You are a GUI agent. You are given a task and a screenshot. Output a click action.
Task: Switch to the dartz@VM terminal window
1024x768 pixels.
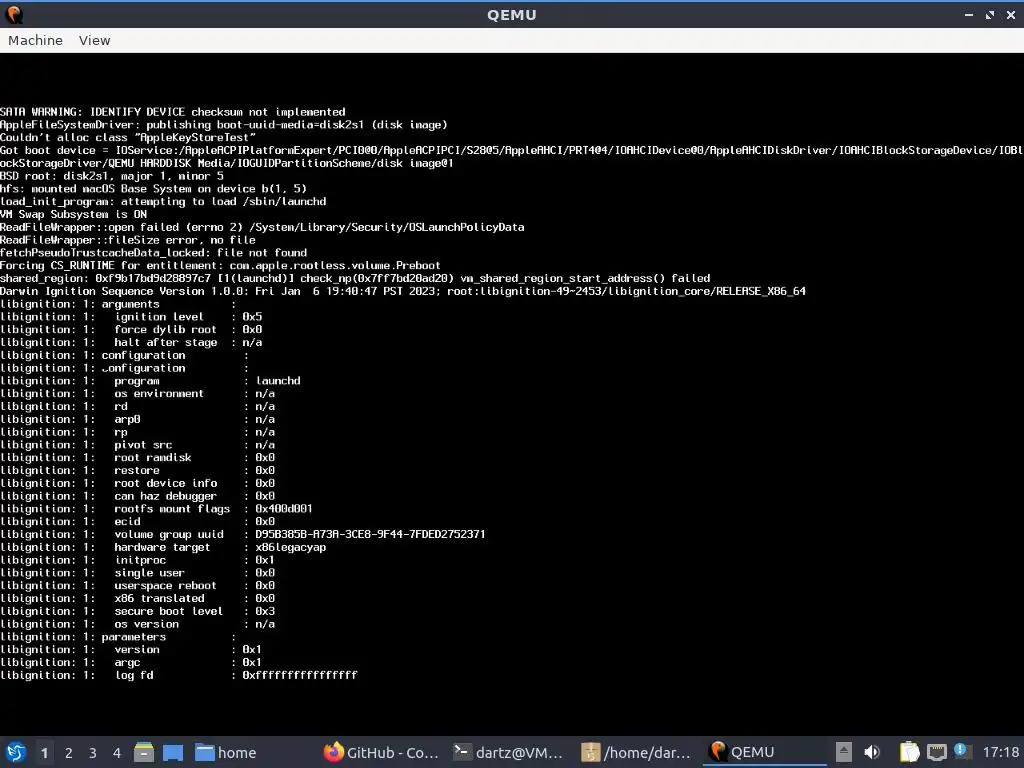point(509,752)
